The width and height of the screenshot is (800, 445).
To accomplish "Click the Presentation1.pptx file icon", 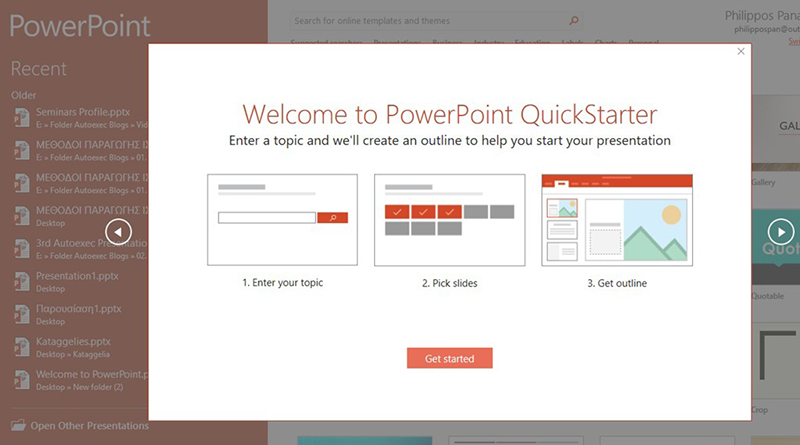I will 21,282.
